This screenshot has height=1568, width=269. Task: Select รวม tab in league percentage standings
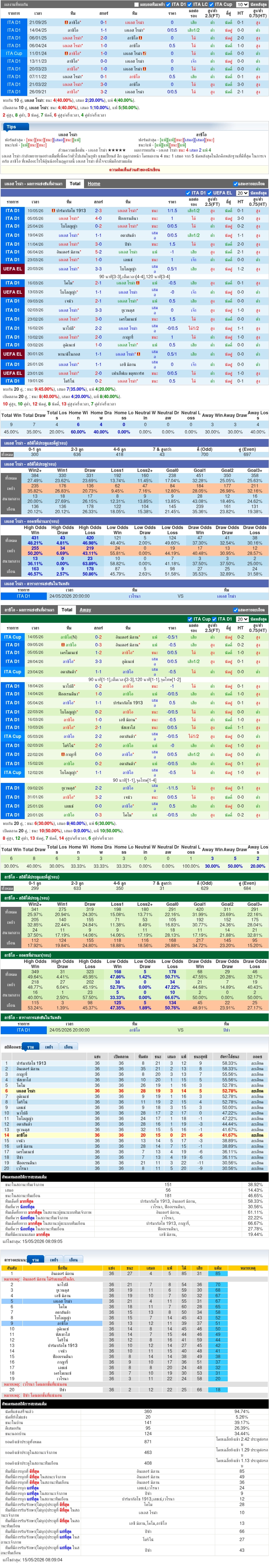[x=31, y=1047]
